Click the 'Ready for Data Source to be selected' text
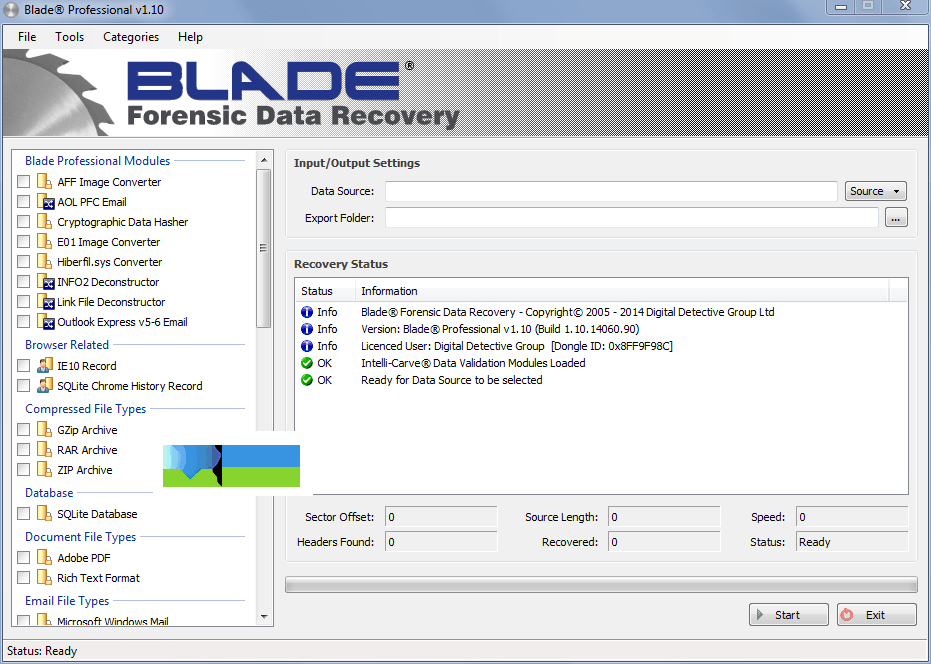The height and width of the screenshot is (664, 931). pos(452,380)
